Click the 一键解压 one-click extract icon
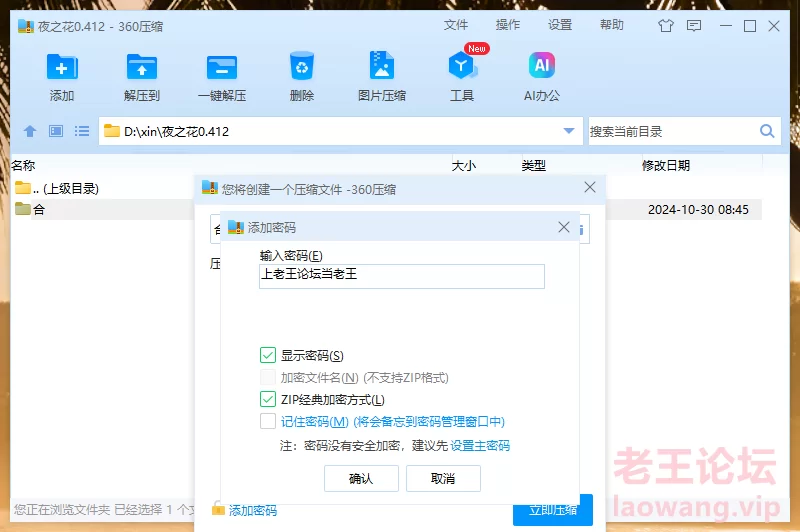 (222, 67)
